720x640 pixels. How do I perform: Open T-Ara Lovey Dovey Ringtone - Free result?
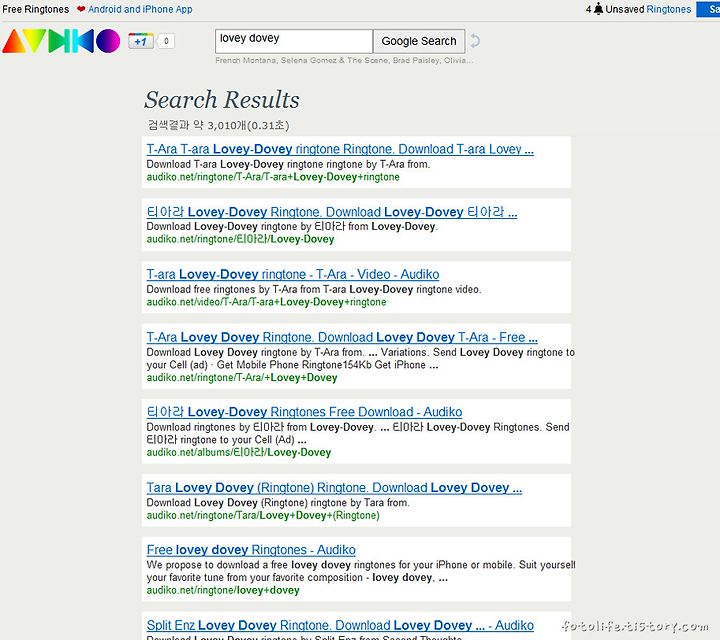pyautogui.click(x=342, y=337)
